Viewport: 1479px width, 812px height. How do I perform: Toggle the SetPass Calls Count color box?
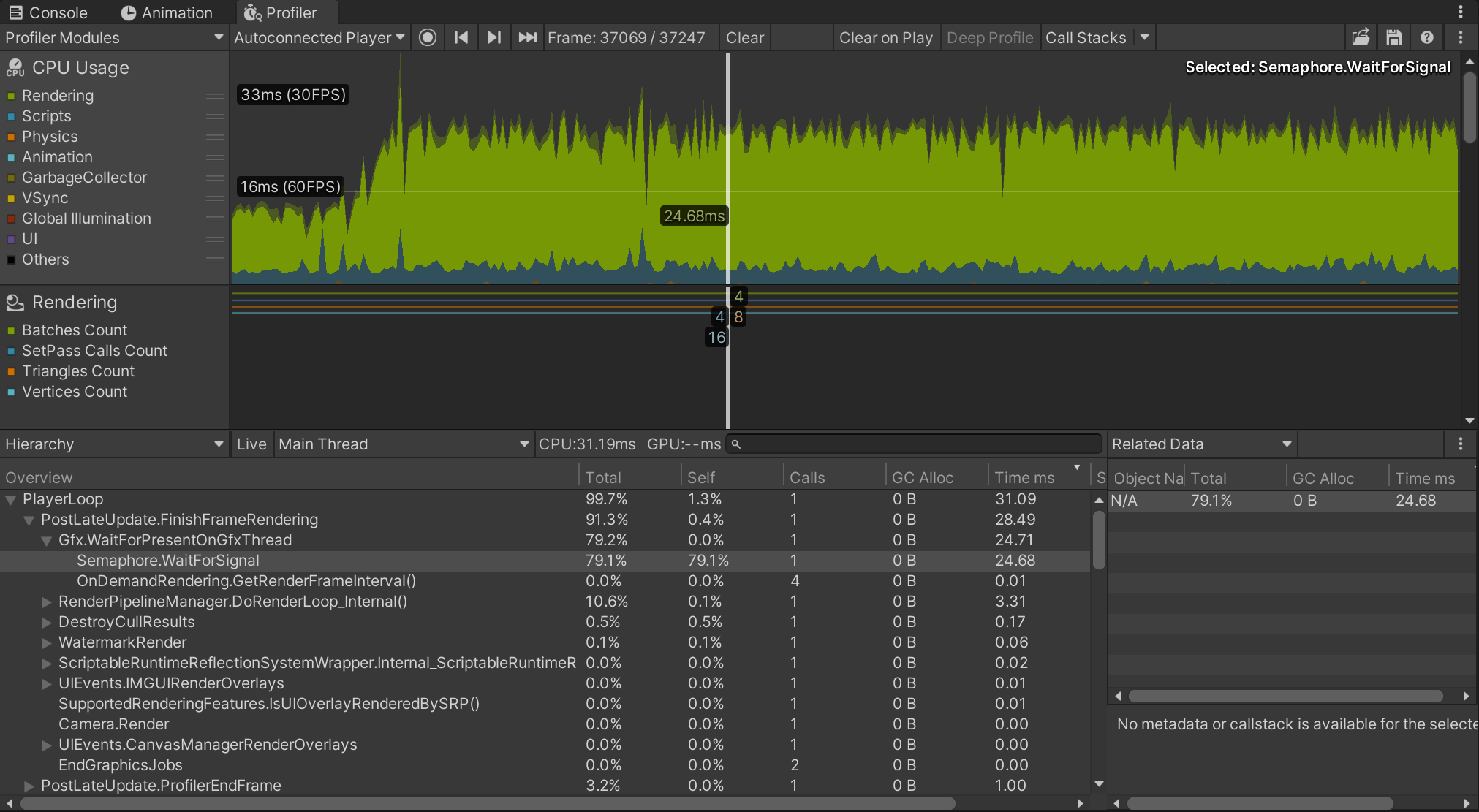[11, 351]
